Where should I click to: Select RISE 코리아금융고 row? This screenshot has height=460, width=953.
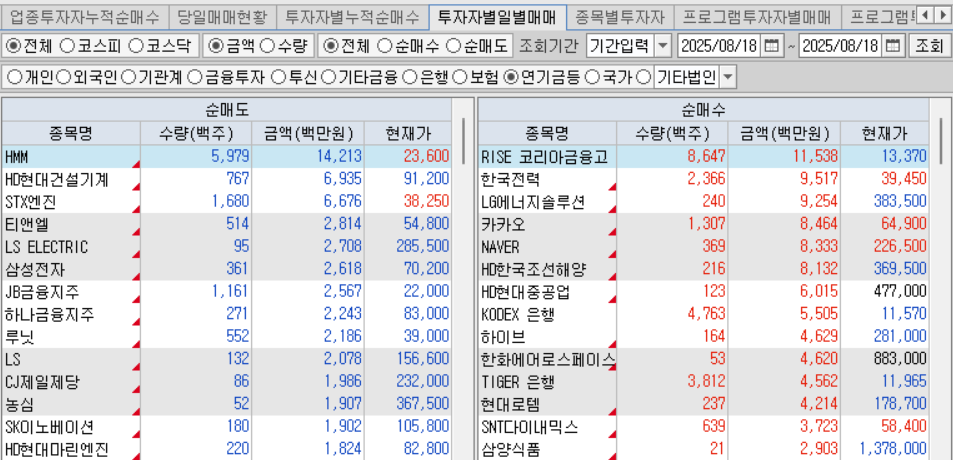coord(704,157)
